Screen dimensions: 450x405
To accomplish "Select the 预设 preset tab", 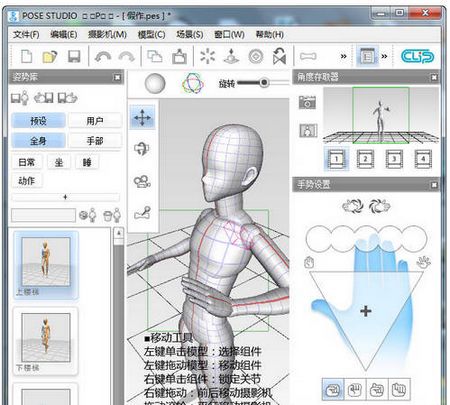I will [38, 121].
